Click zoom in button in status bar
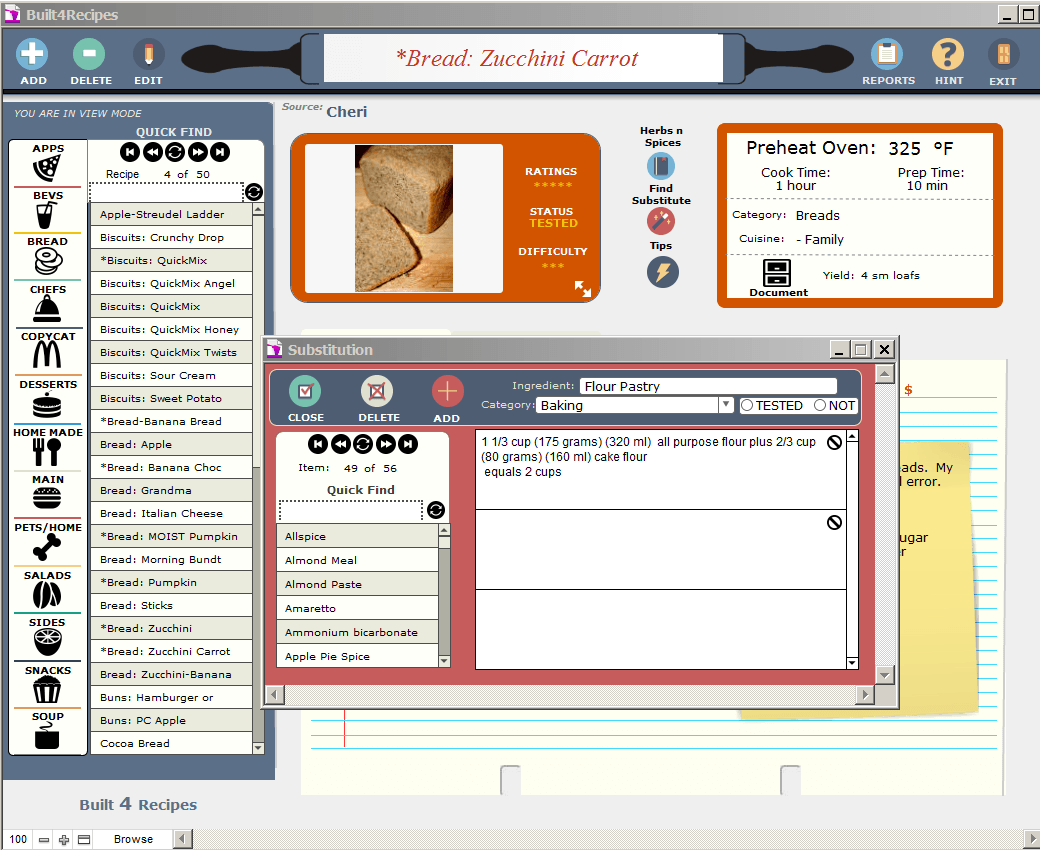Screen dimensions: 1040x850 (64, 840)
